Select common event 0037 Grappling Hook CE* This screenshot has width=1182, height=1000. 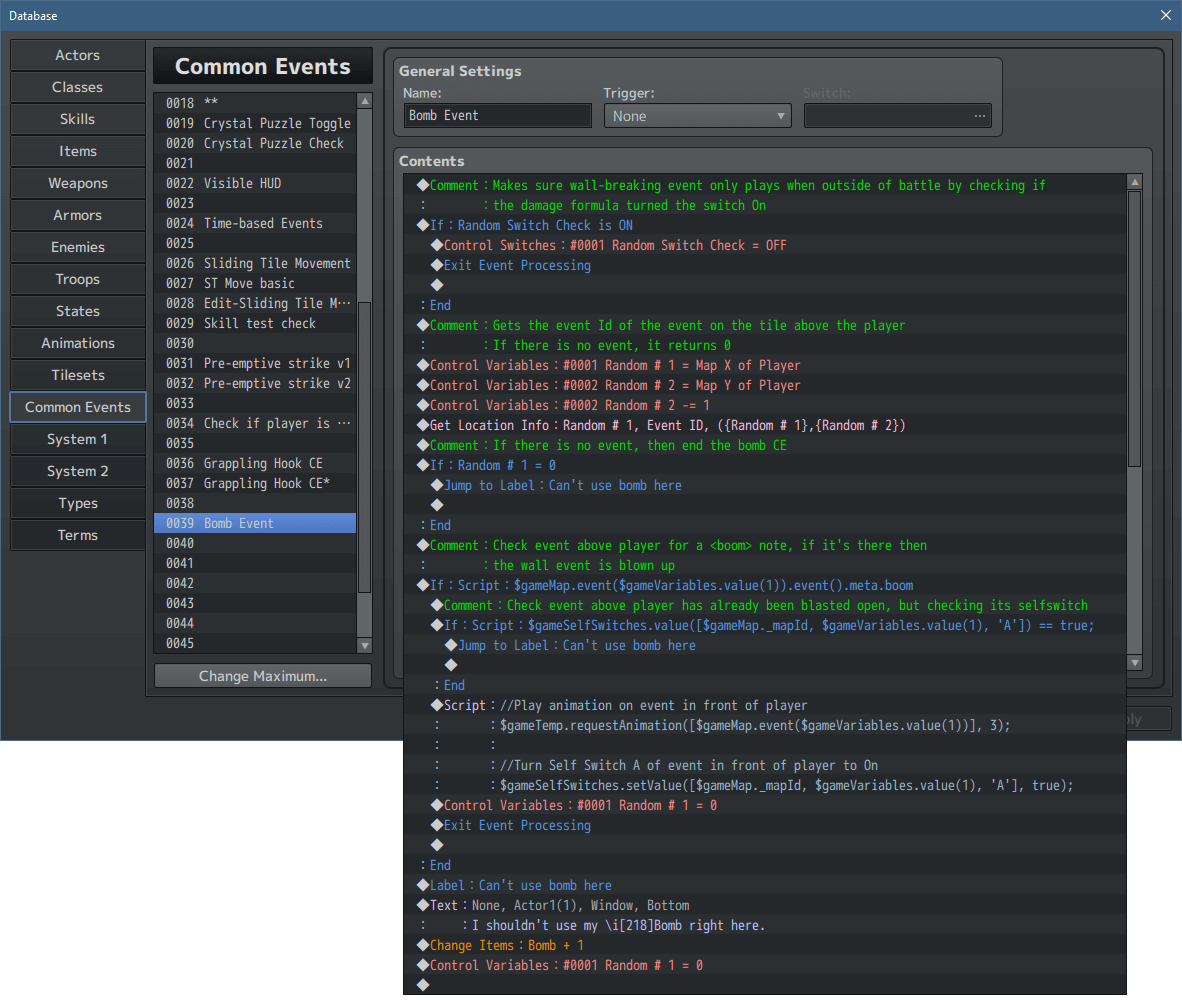255,483
